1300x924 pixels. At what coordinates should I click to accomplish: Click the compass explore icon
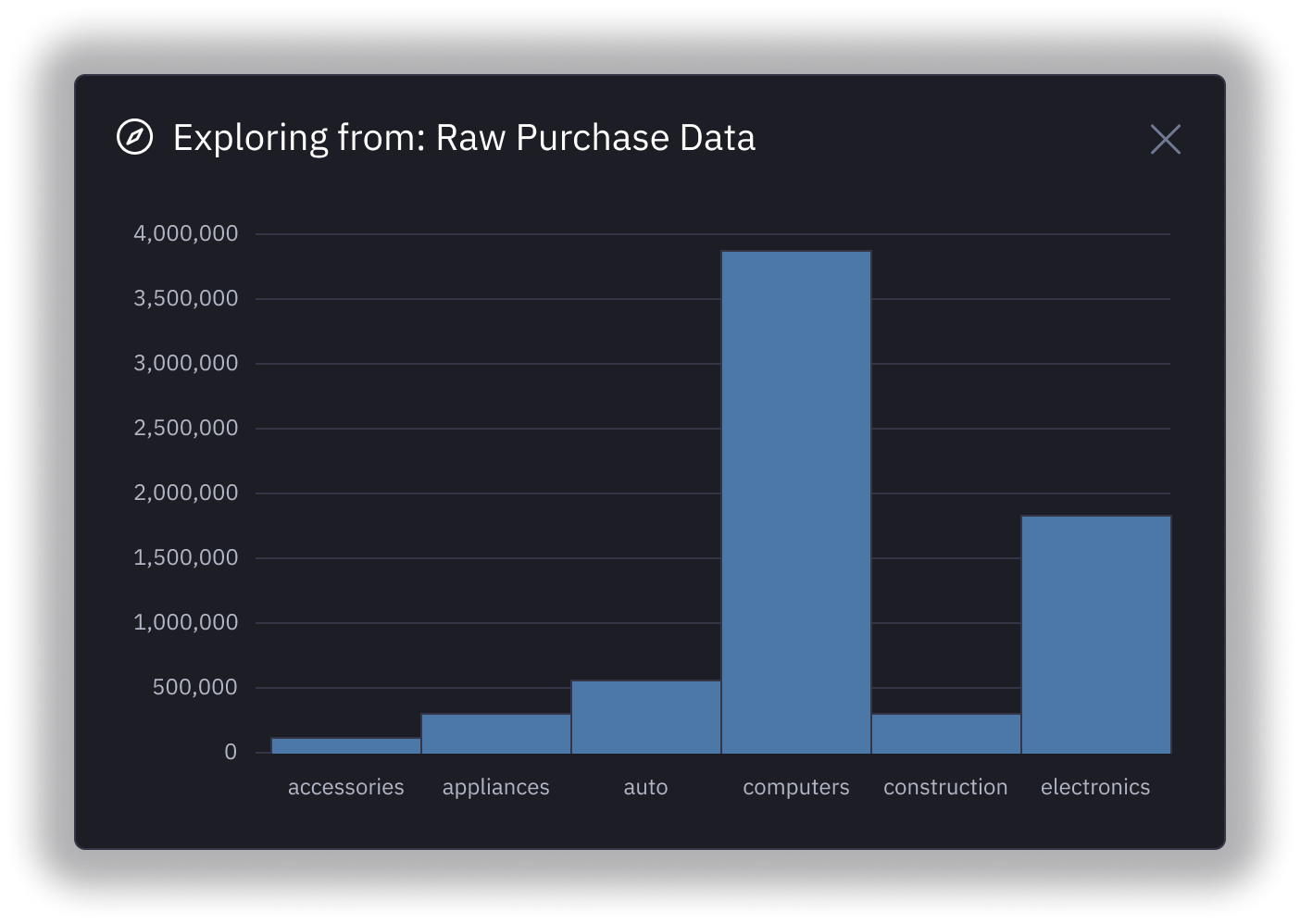(x=134, y=137)
